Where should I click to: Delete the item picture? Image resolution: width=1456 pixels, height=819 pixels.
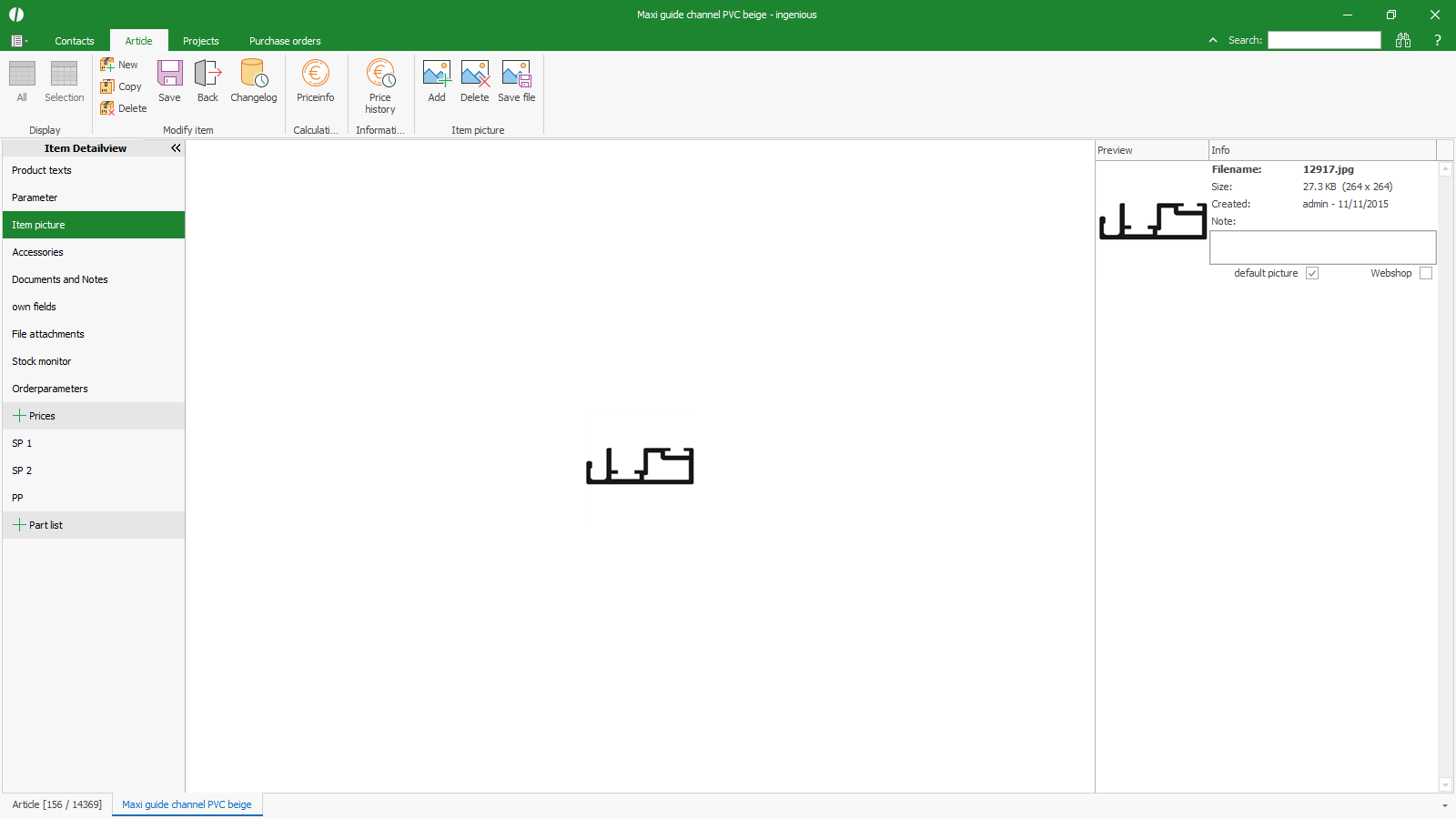pyautogui.click(x=474, y=80)
